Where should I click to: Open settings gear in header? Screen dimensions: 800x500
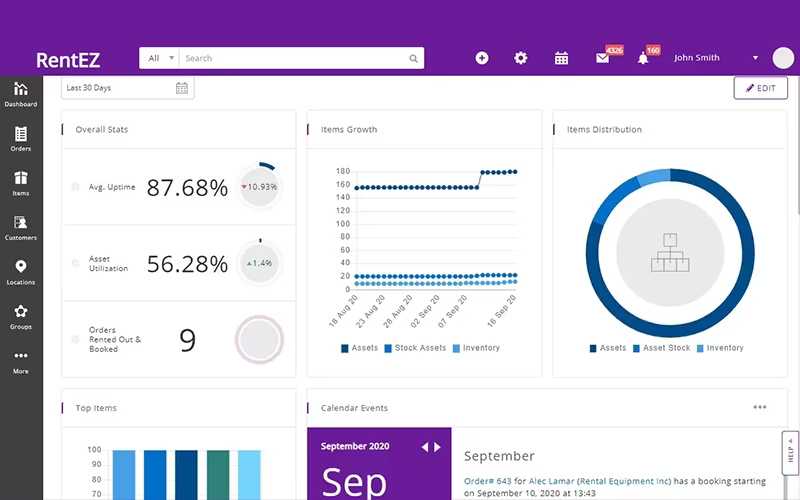point(520,58)
